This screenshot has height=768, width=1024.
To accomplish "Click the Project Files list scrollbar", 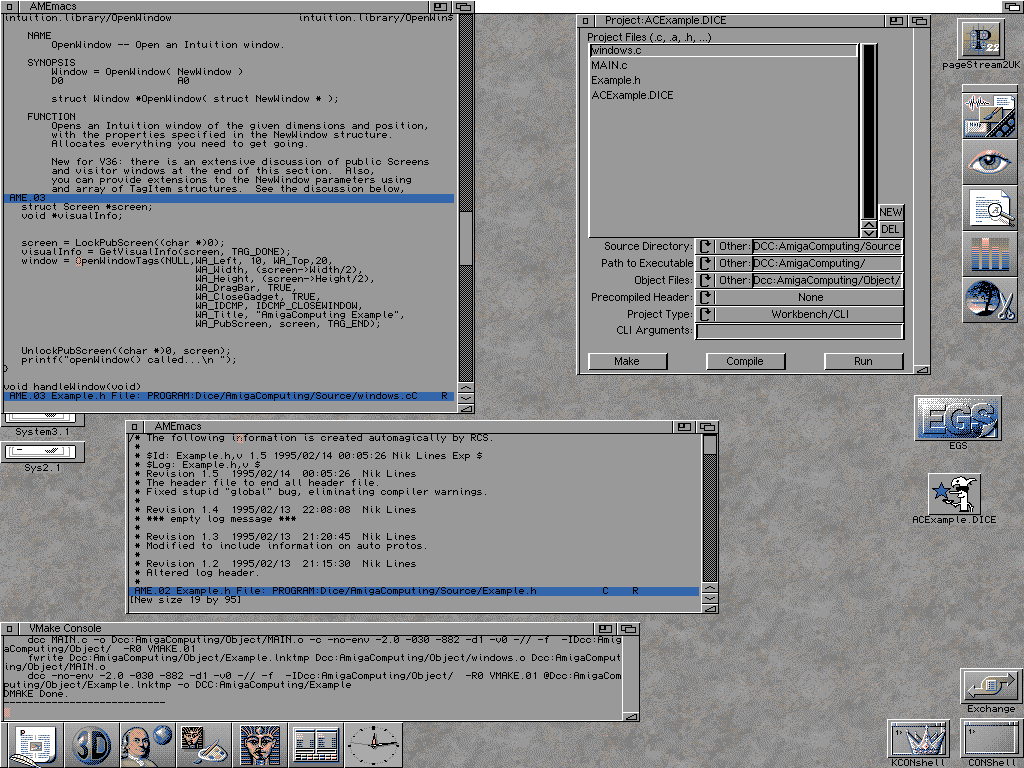I will click(x=869, y=131).
